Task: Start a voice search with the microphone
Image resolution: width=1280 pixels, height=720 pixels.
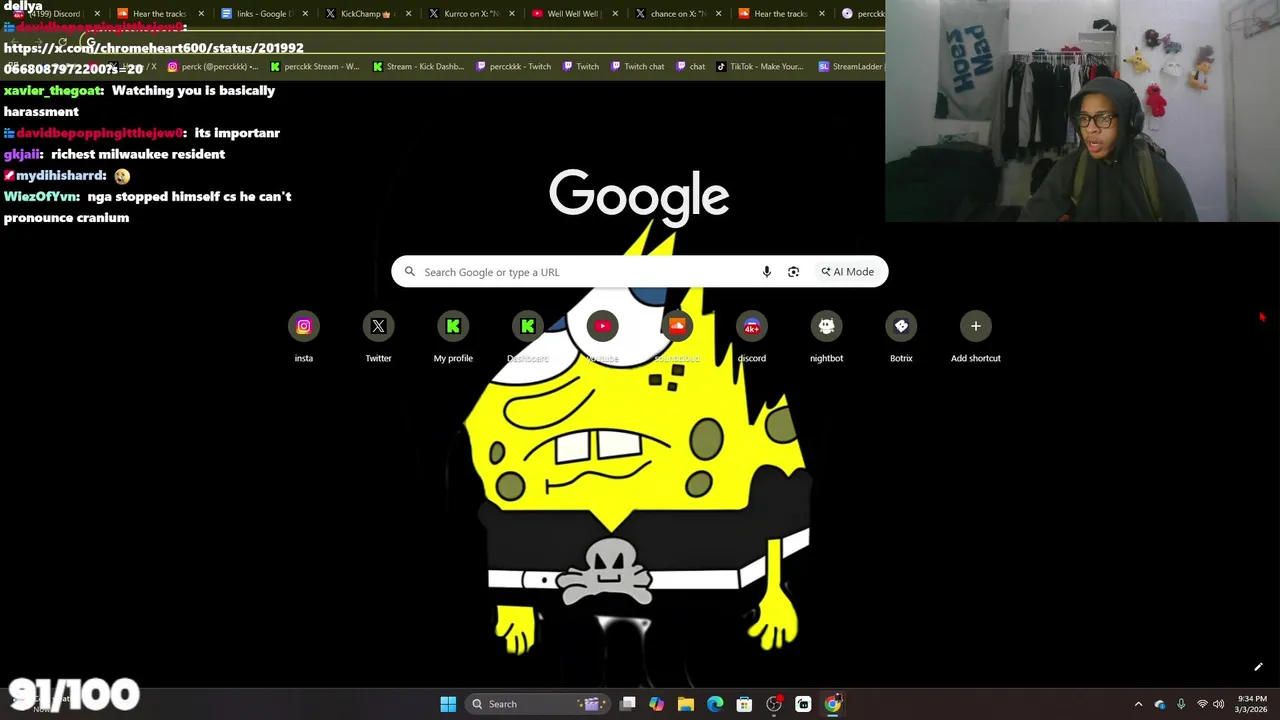Action: (767, 272)
